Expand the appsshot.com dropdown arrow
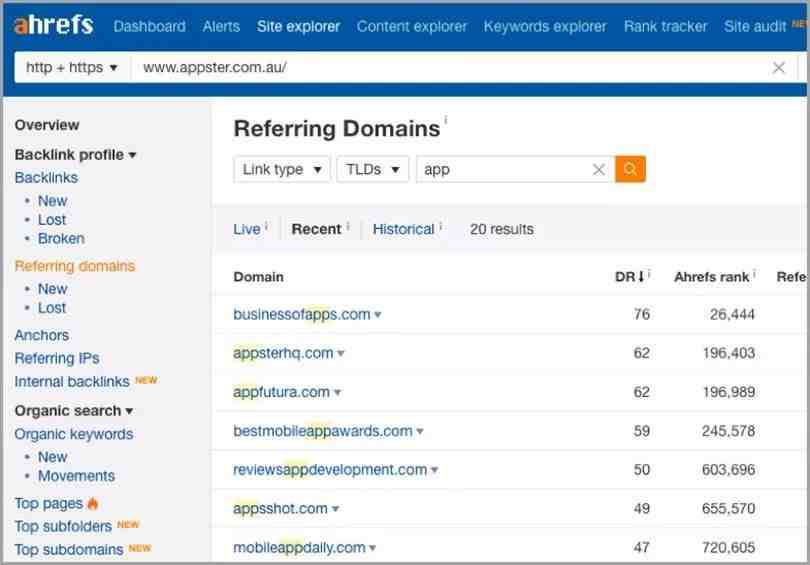This screenshot has width=810, height=565. point(335,509)
